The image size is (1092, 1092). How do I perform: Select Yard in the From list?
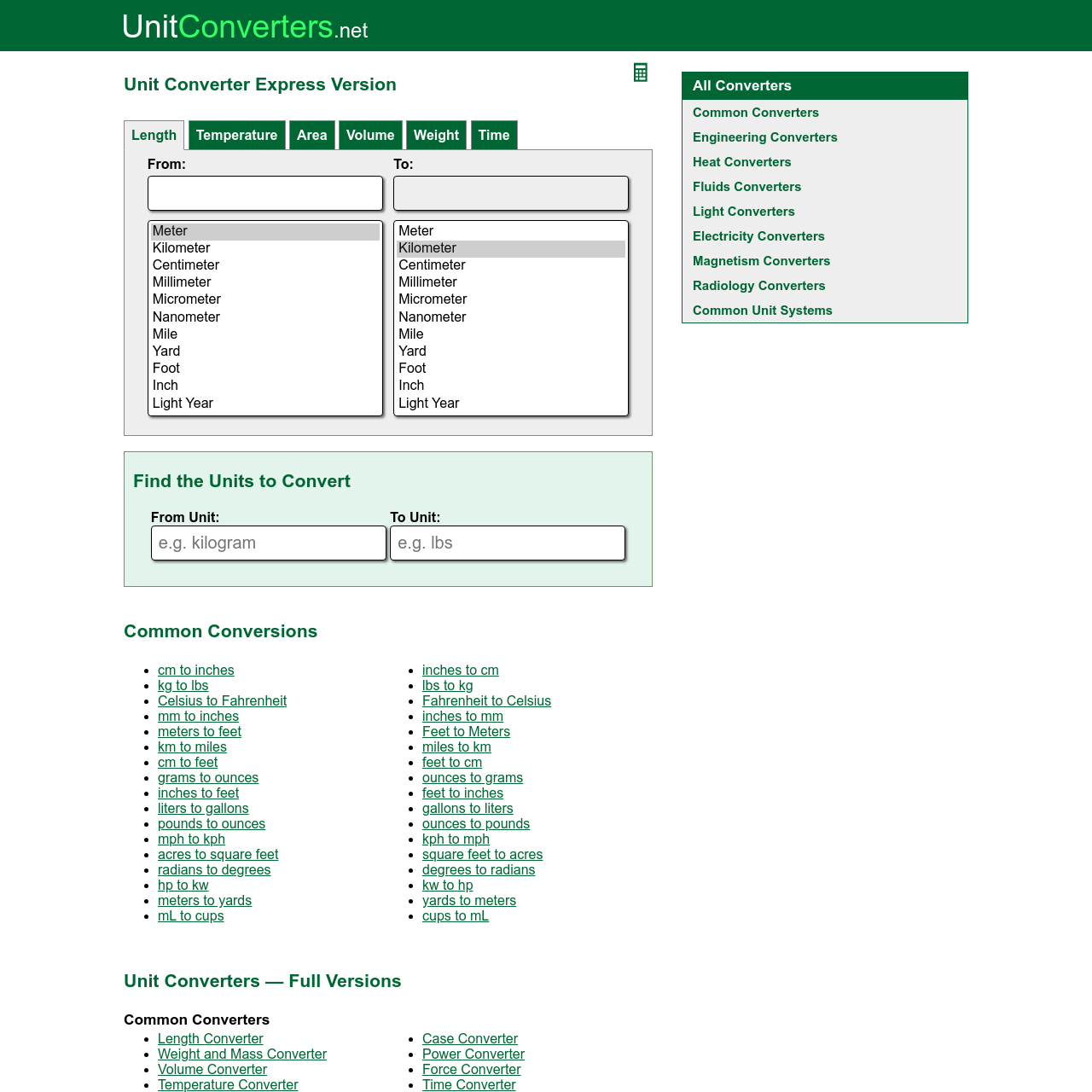click(x=265, y=351)
